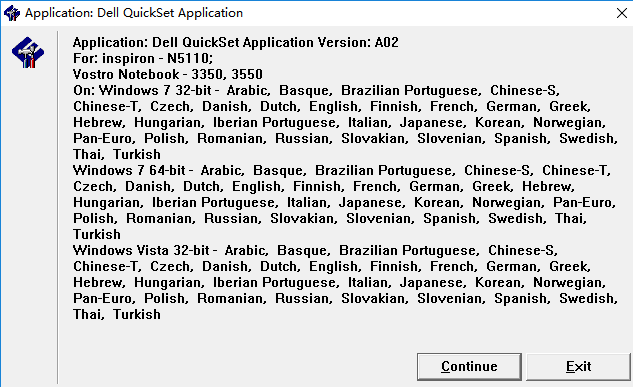
Task: Click the 'On: Windows 7 32-bit' heading text
Action: pyautogui.click(x=143, y=90)
